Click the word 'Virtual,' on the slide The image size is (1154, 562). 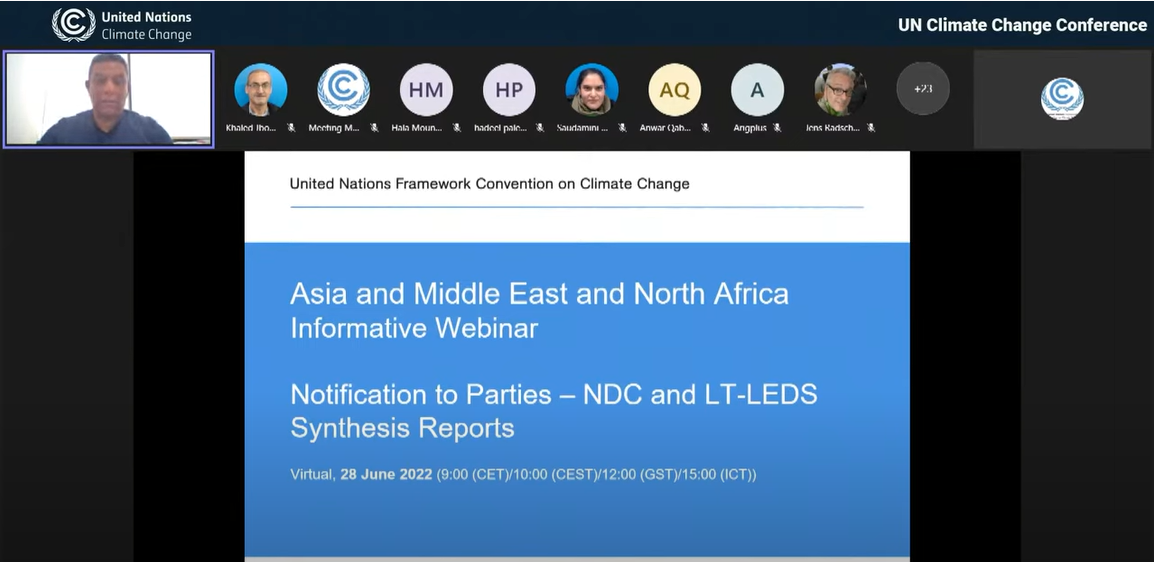point(313,474)
